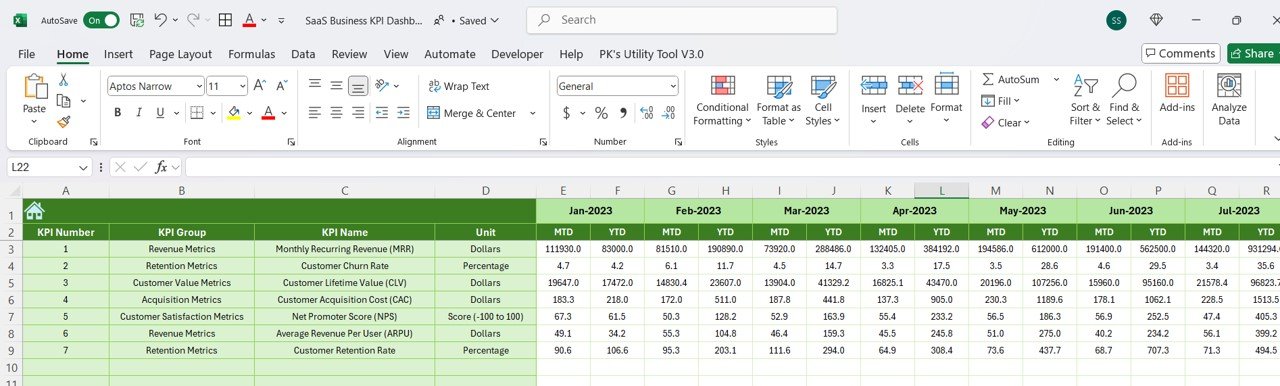Click the home icon in cell A1

pos(34,210)
